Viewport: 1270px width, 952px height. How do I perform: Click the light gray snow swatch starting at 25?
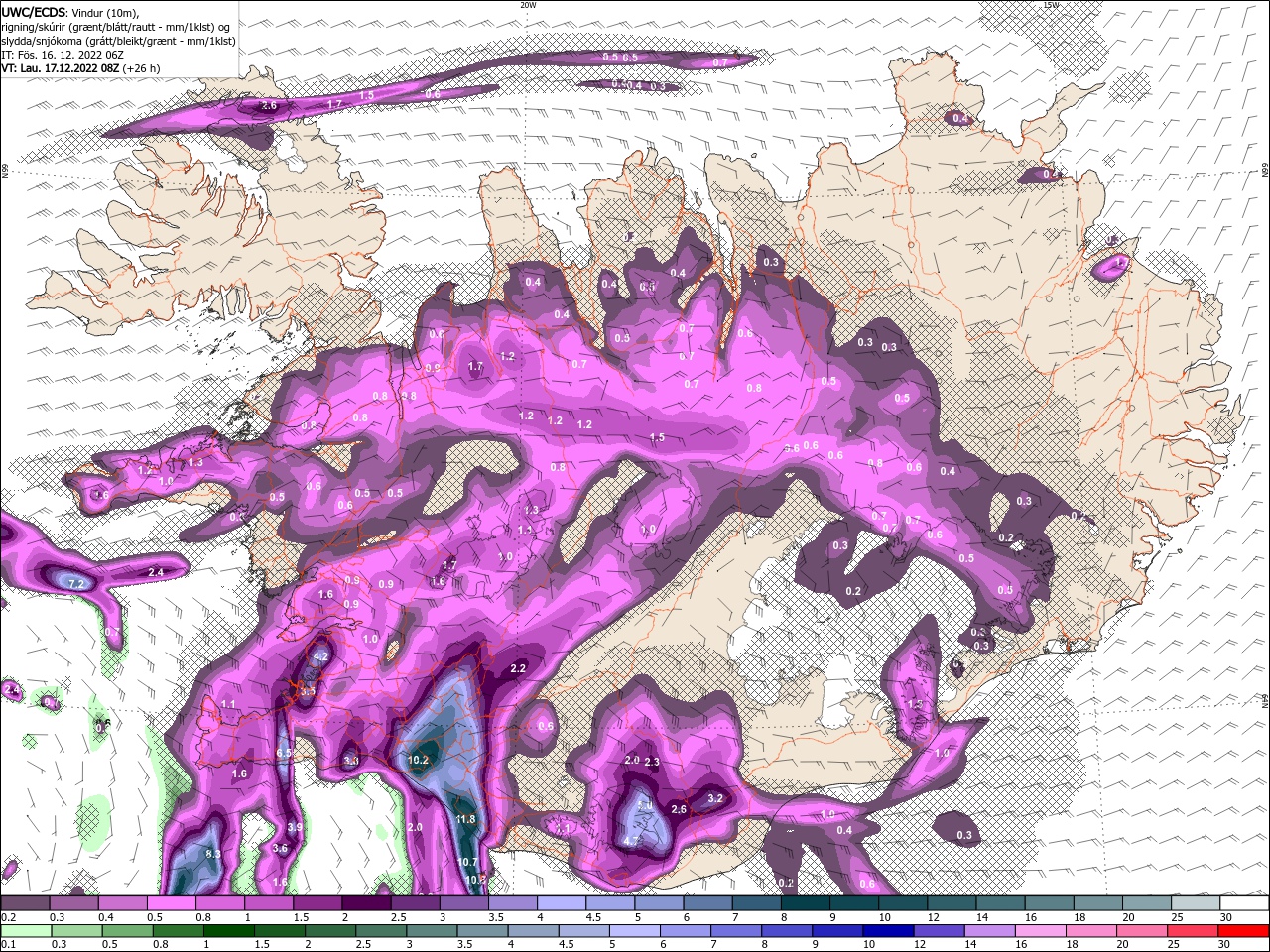(1197, 903)
